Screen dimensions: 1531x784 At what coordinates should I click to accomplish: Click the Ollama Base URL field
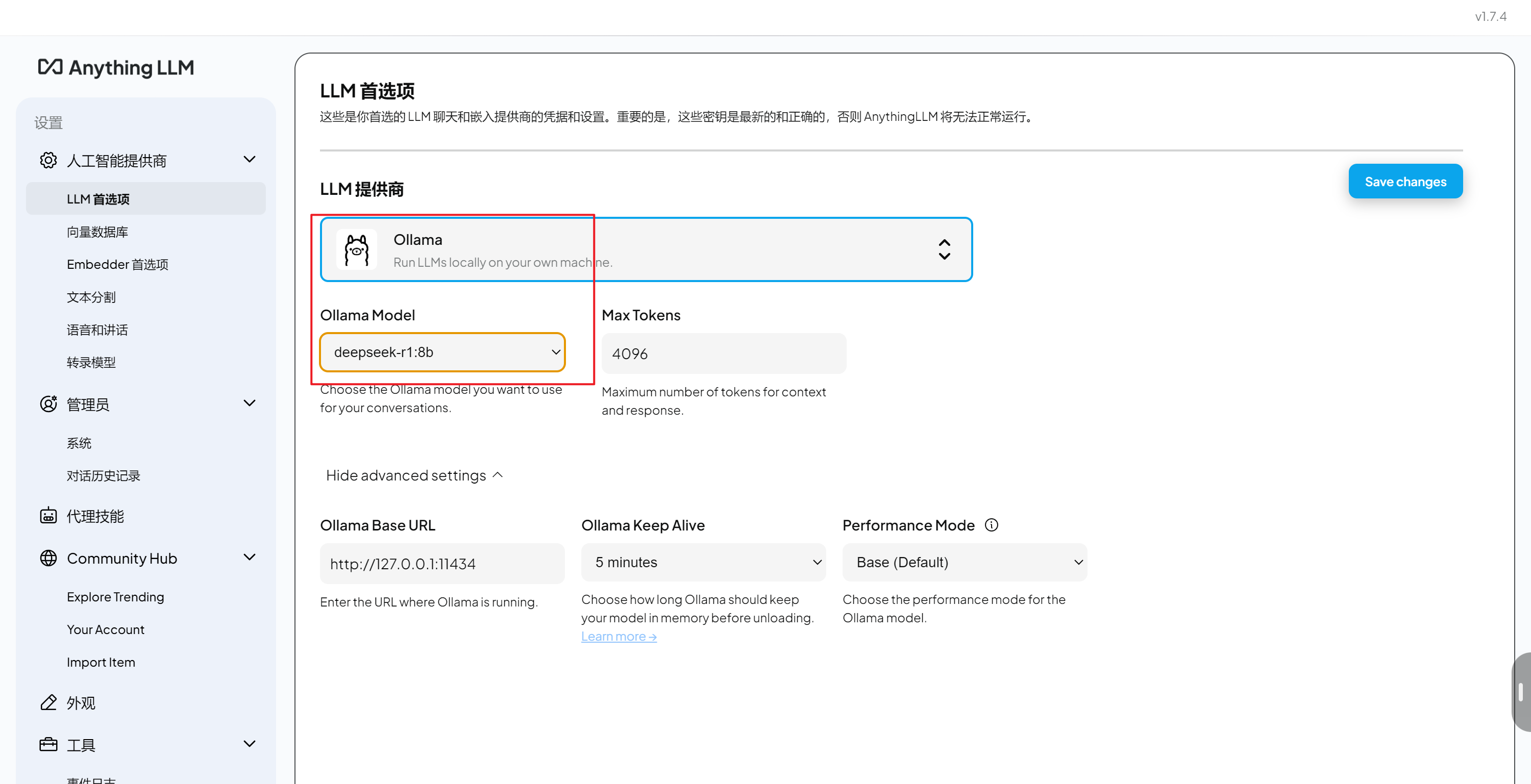point(442,564)
